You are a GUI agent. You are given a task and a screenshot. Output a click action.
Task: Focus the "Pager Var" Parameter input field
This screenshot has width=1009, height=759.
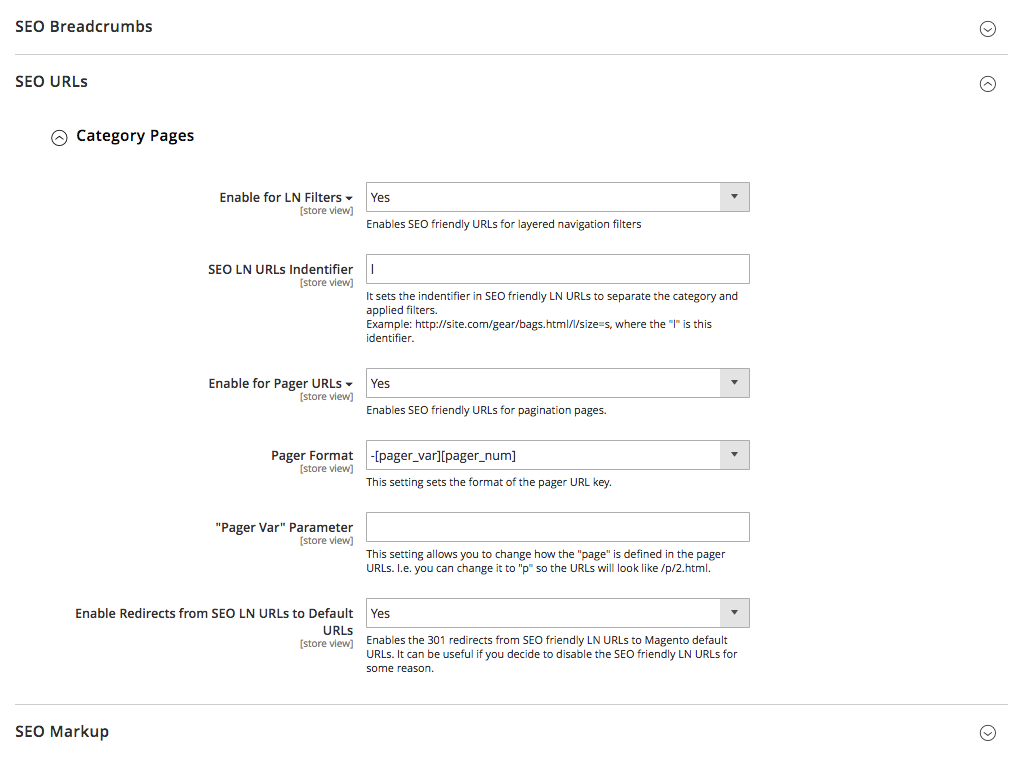point(557,527)
